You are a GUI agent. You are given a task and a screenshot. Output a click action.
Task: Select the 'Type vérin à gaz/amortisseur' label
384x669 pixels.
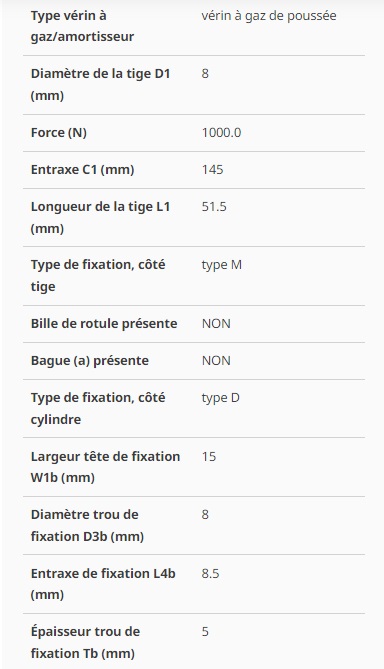[82, 26]
